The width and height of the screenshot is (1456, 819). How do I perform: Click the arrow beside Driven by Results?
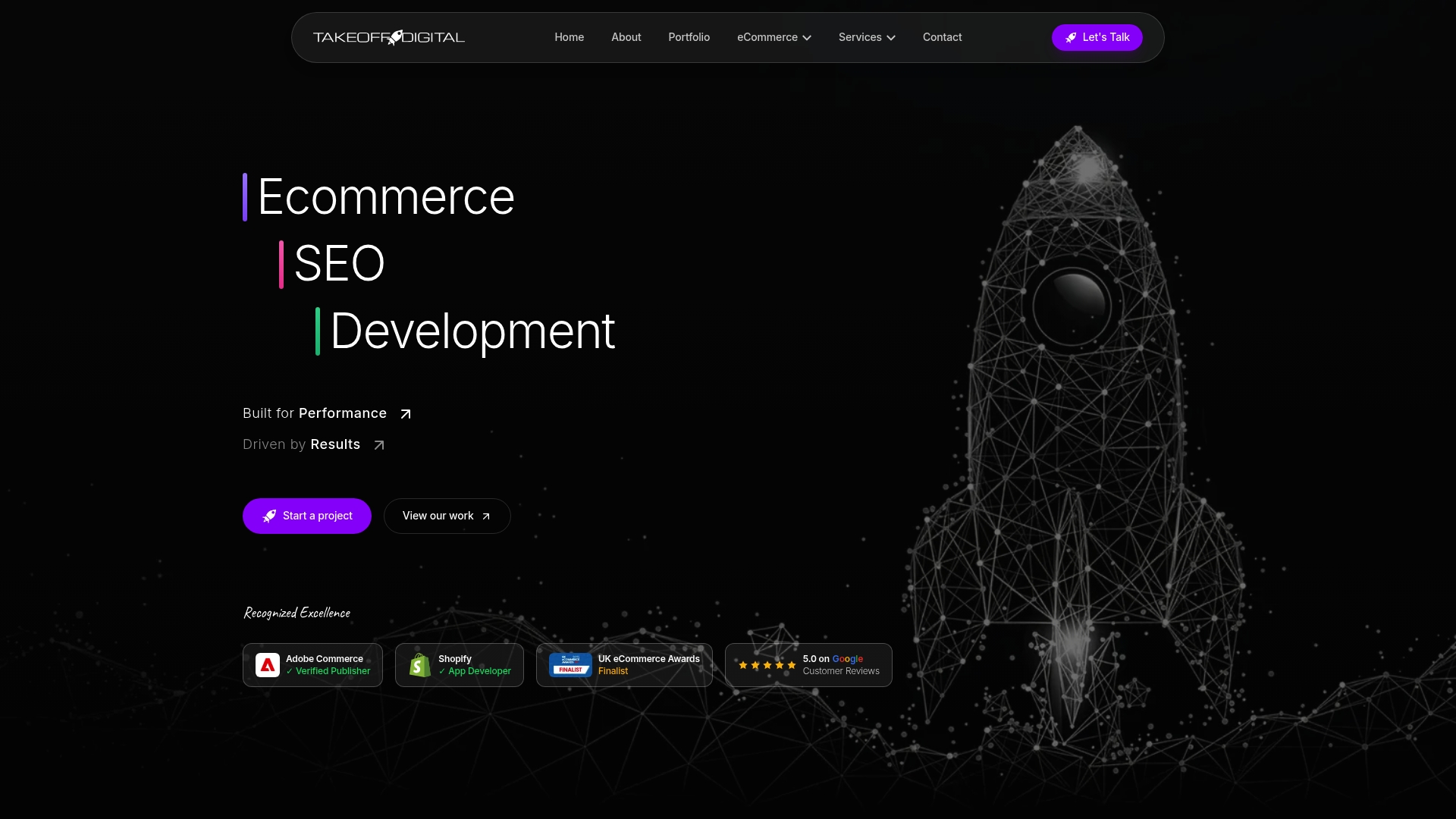[379, 445]
